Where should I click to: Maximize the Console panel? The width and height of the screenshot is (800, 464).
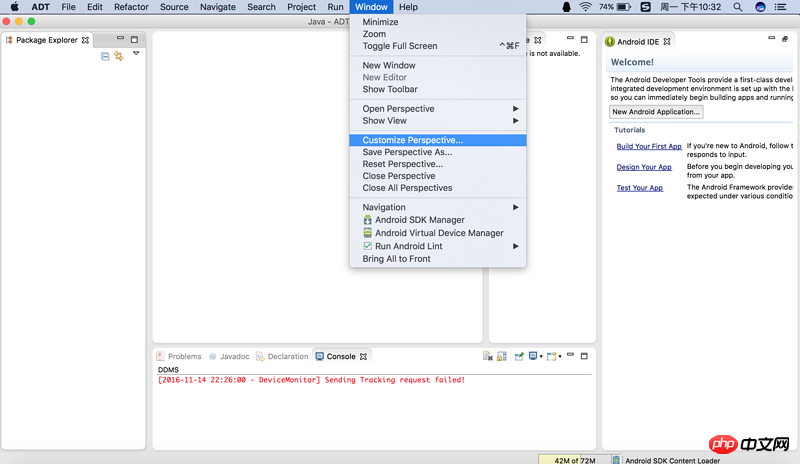click(584, 356)
